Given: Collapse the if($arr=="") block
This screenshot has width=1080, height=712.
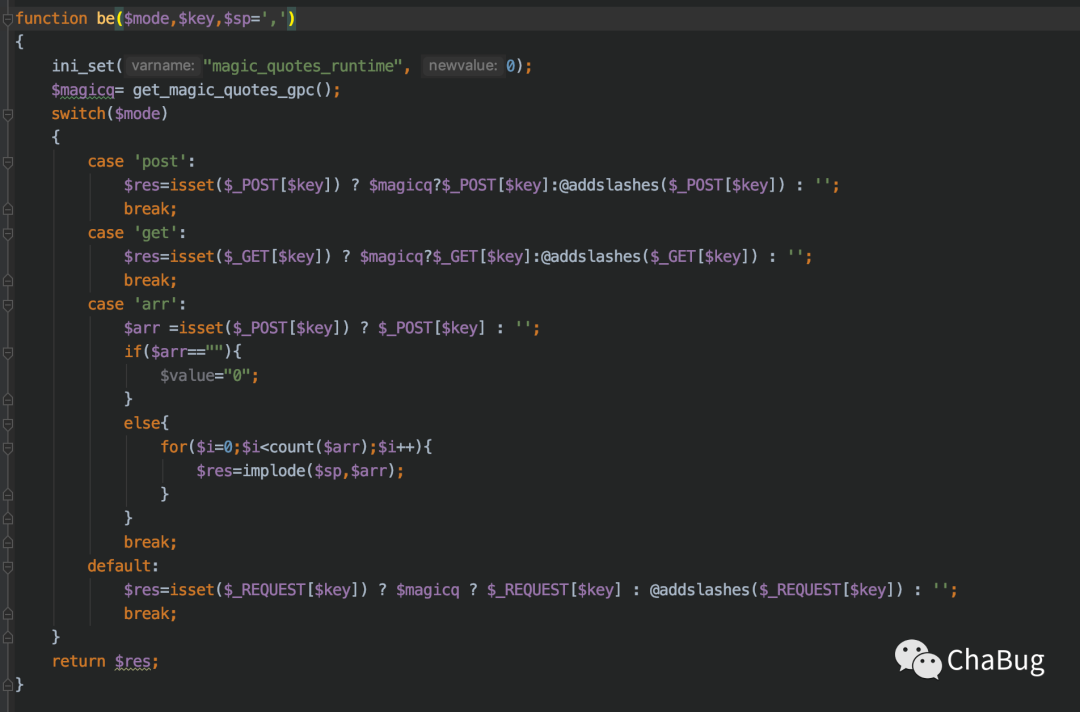Looking at the screenshot, I should 8,351.
